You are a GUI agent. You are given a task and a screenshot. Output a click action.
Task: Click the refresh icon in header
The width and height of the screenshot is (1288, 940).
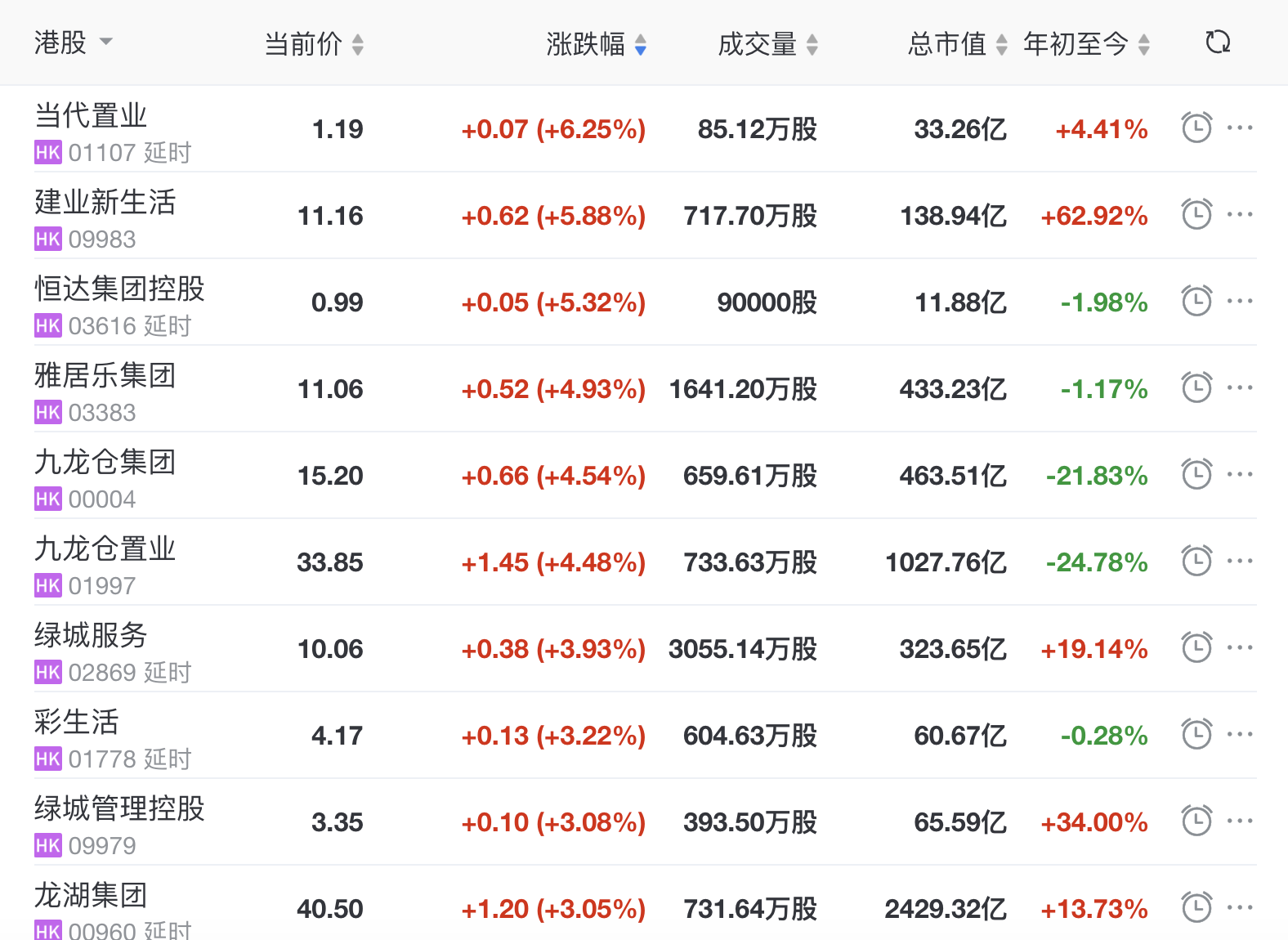tap(1218, 43)
